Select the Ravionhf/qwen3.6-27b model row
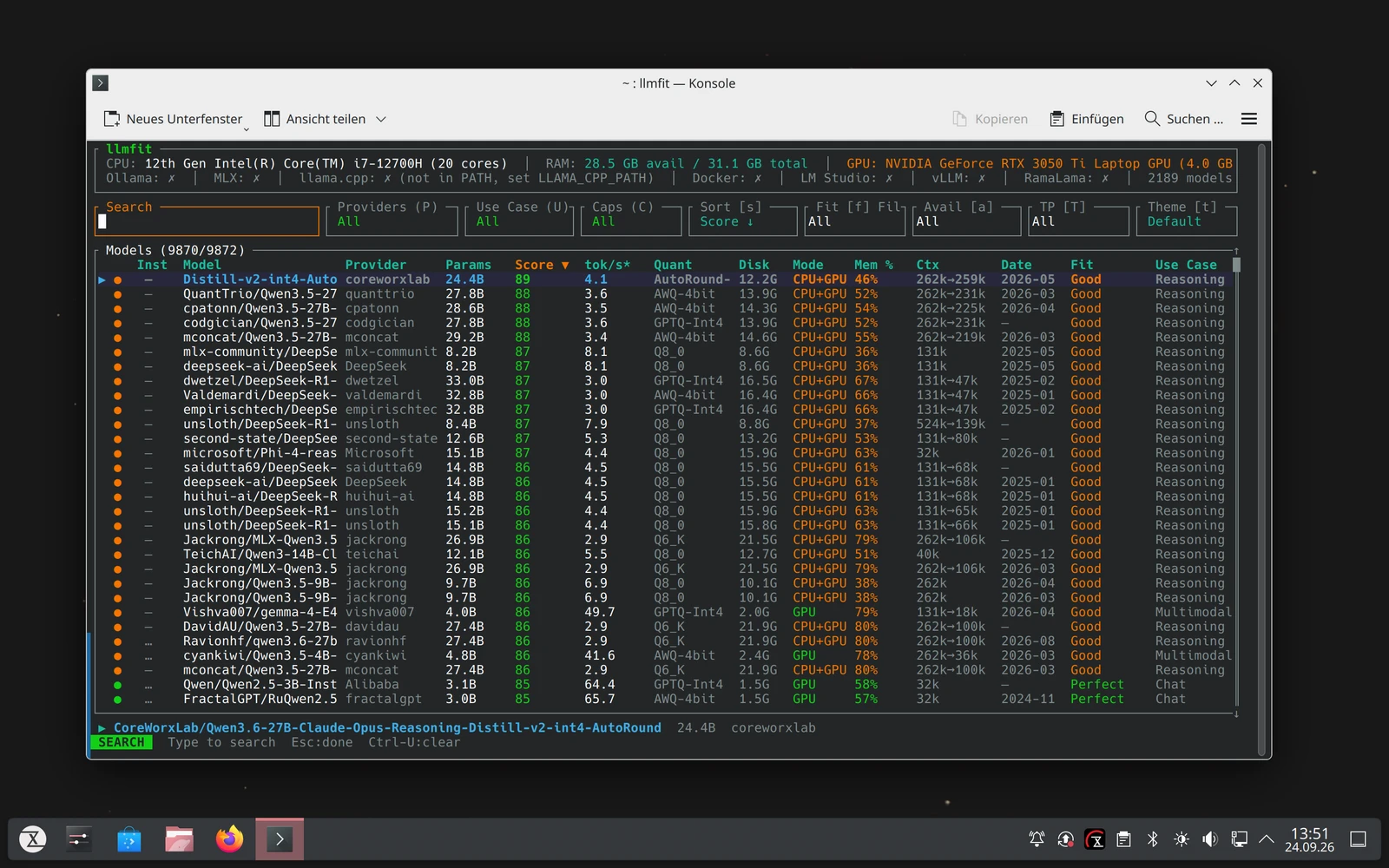Image resolution: width=1389 pixels, height=868 pixels. (664, 641)
